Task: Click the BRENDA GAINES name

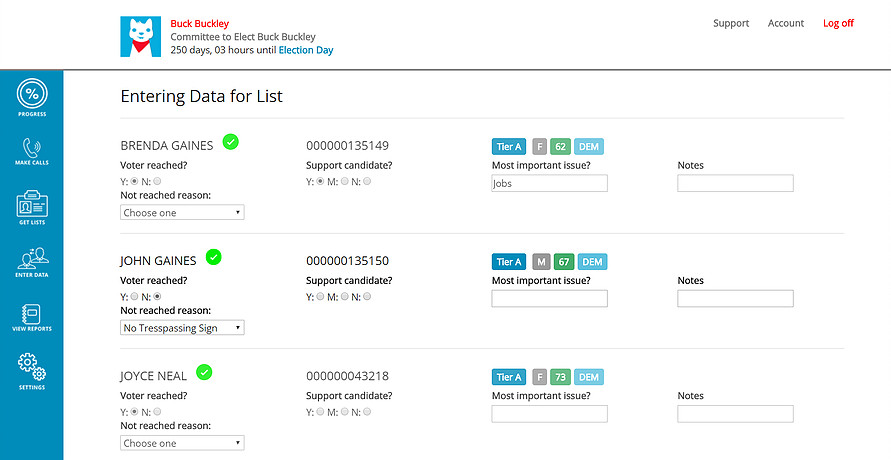Action: [166, 146]
